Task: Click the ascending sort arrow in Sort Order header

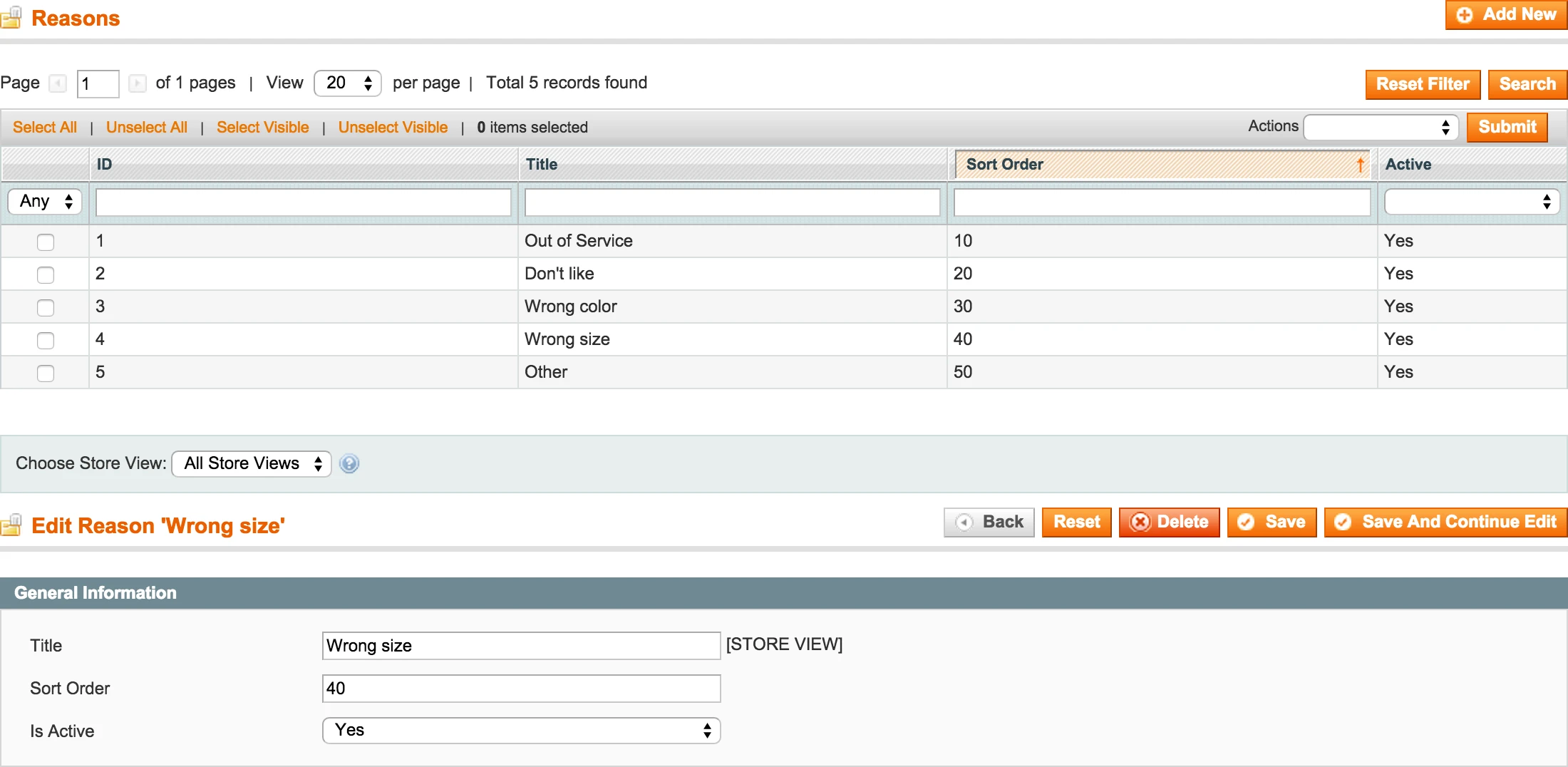Action: (1360, 164)
